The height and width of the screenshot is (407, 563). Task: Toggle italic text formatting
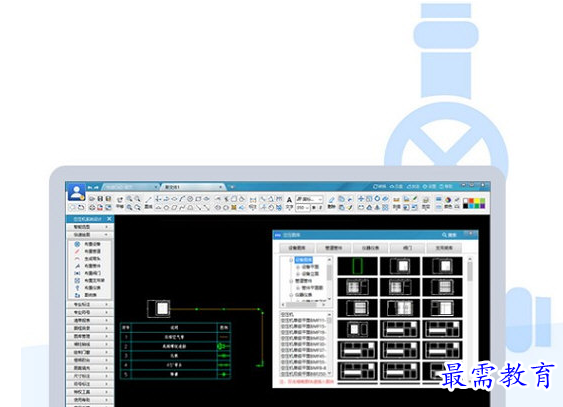point(321,207)
